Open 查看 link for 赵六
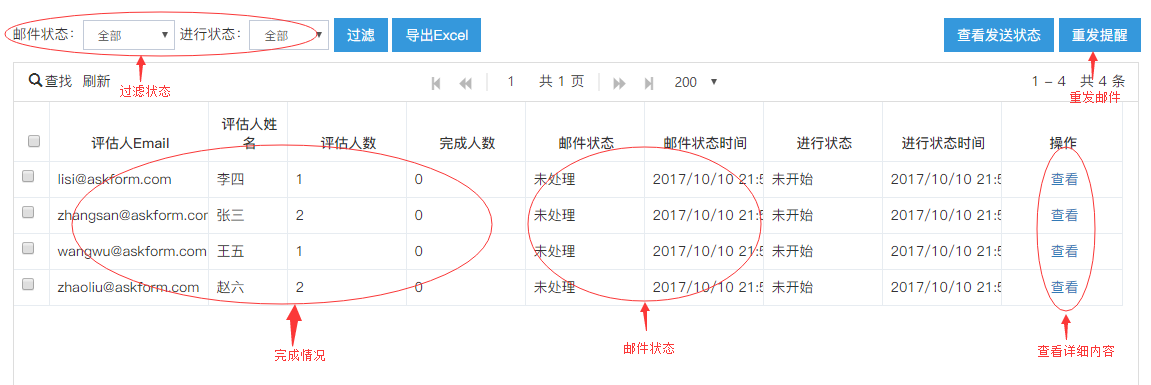The image size is (1151, 385). (1064, 287)
